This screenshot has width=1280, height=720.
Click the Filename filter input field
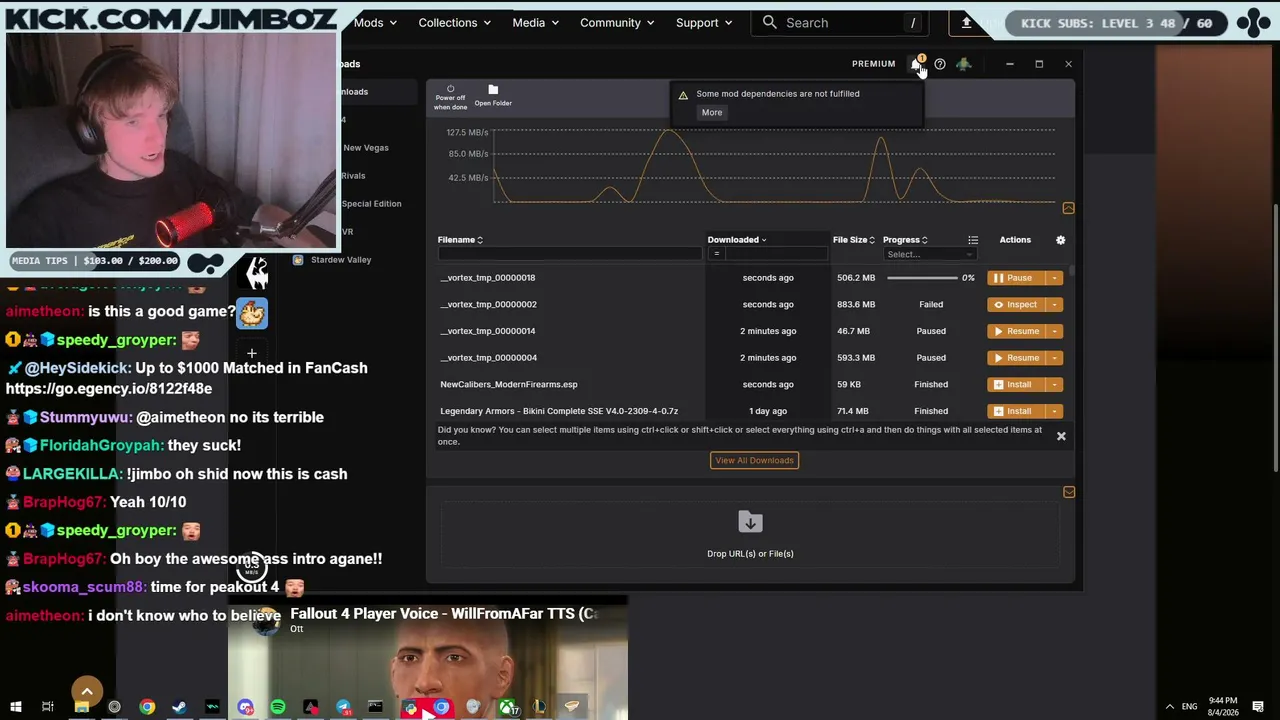570,254
